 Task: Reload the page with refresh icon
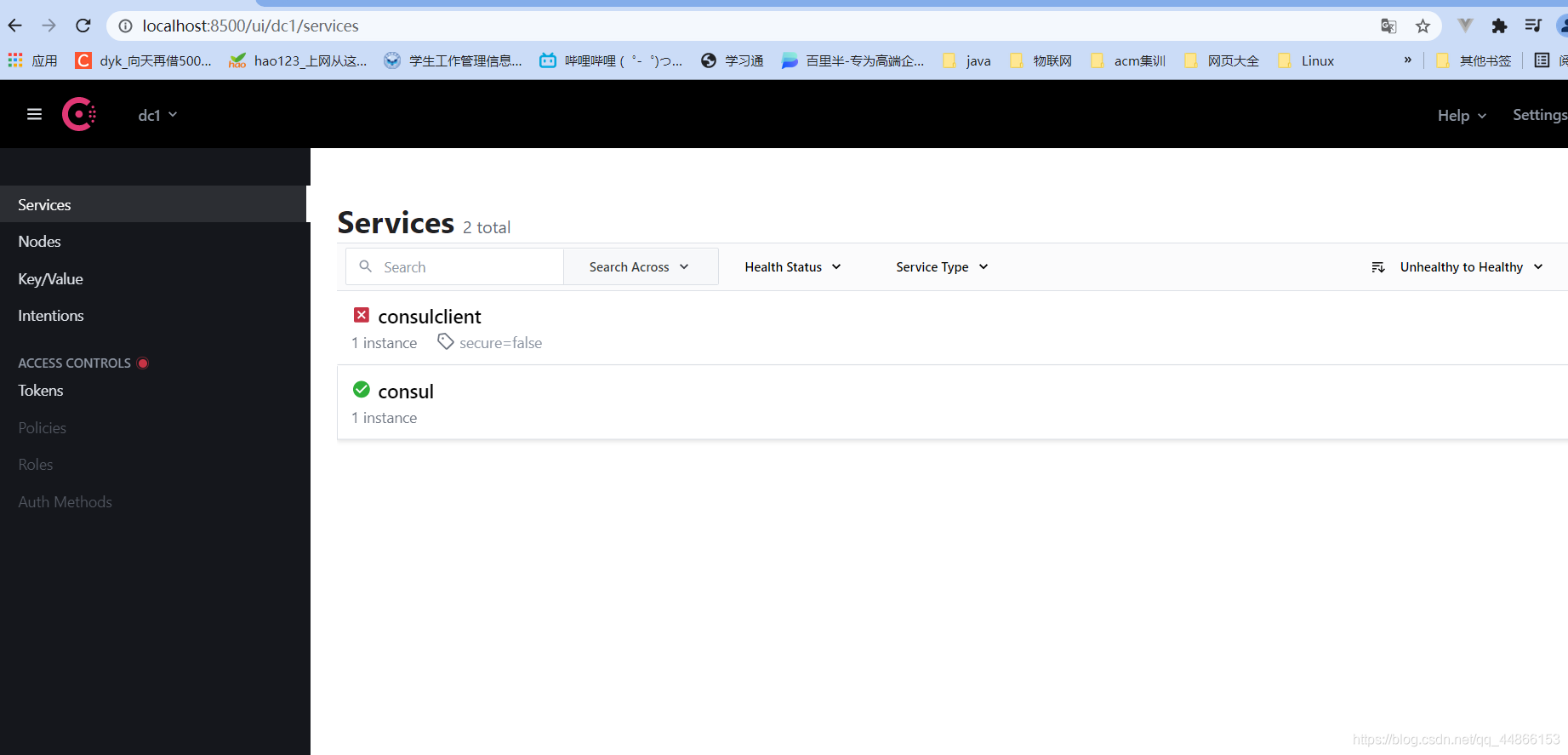[83, 26]
